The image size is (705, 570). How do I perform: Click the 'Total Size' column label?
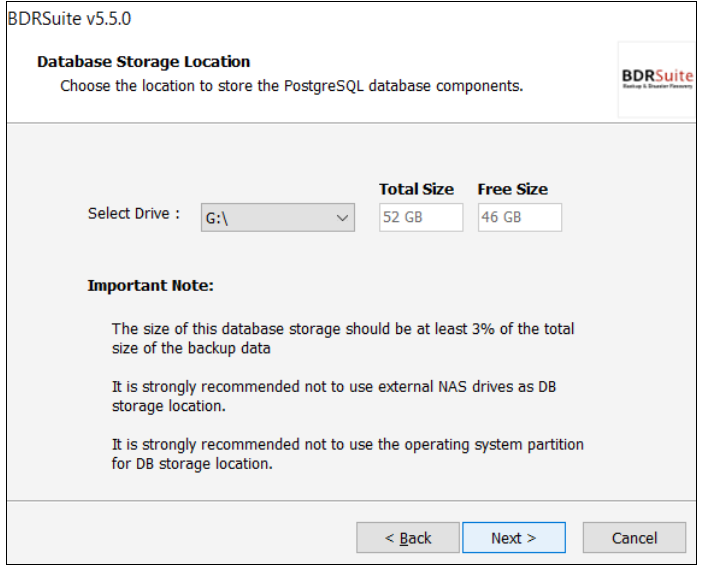pos(416,189)
